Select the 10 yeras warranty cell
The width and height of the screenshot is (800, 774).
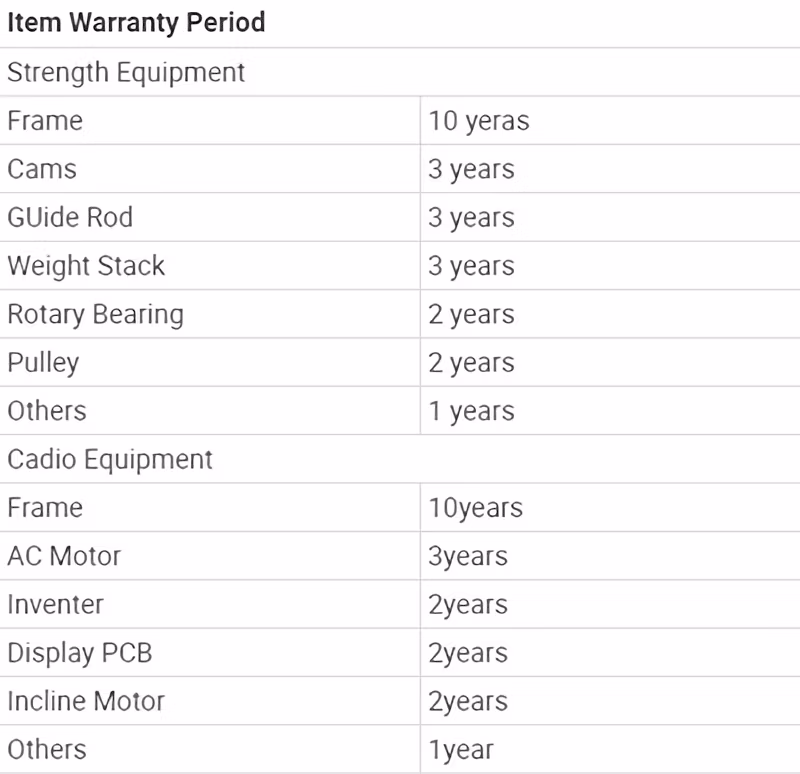click(610, 120)
